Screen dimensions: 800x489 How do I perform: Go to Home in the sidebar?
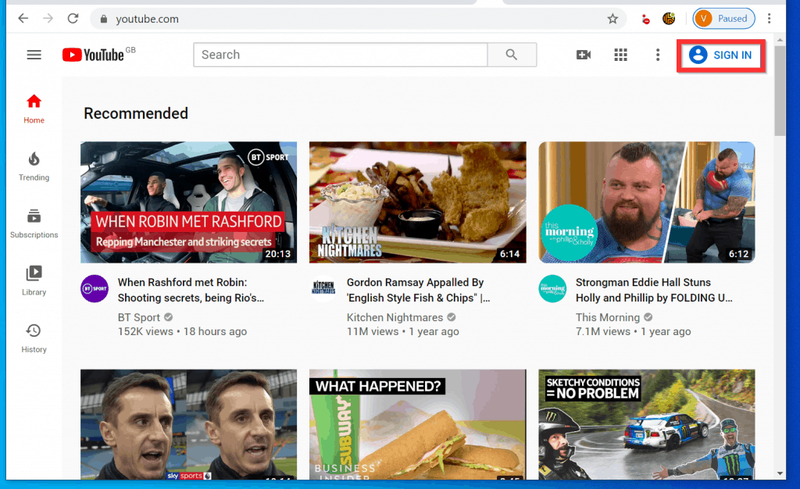tap(34, 109)
